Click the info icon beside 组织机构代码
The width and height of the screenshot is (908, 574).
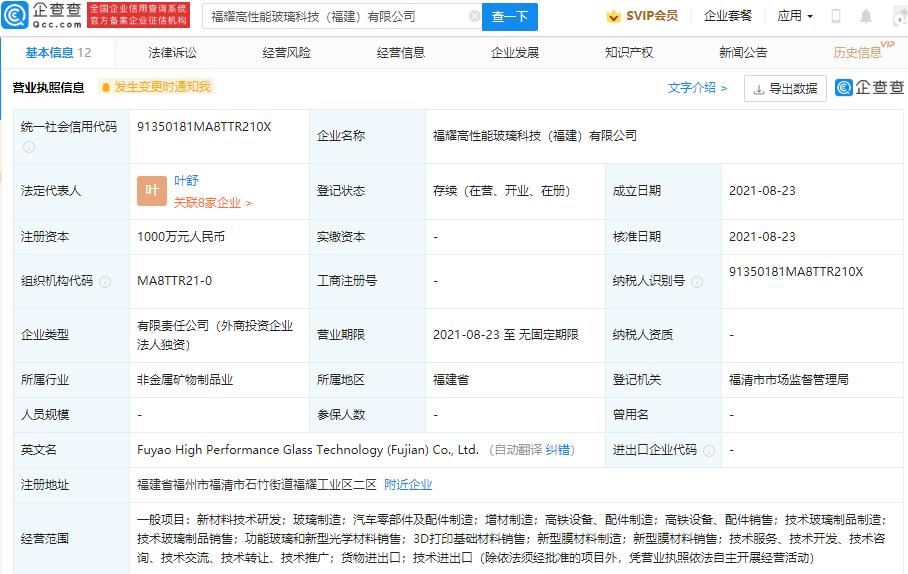(x=105, y=281)
